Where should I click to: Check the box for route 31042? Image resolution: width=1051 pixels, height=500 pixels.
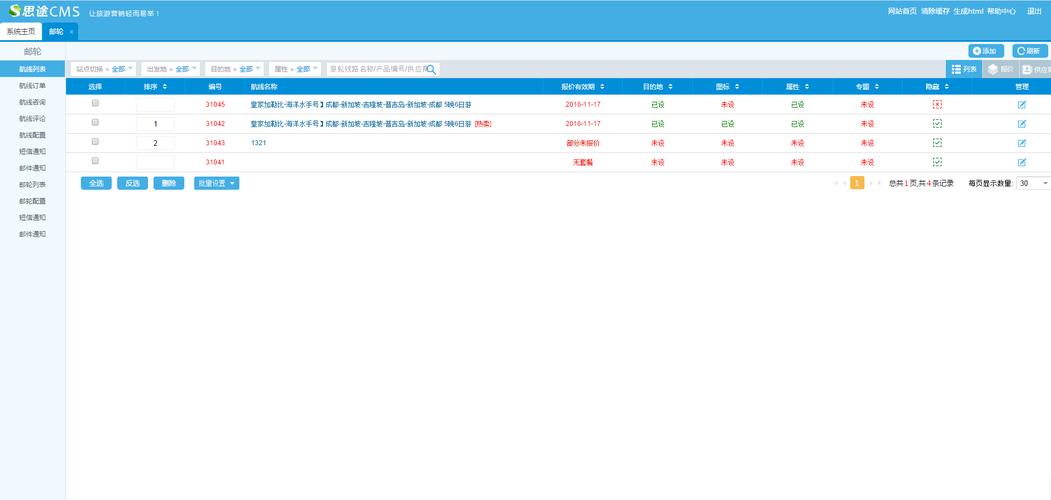click(x=95, y=122)
